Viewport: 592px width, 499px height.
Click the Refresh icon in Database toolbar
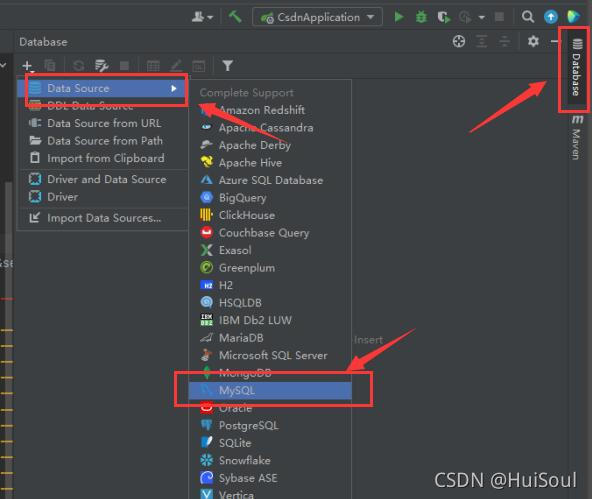(79, 66)
